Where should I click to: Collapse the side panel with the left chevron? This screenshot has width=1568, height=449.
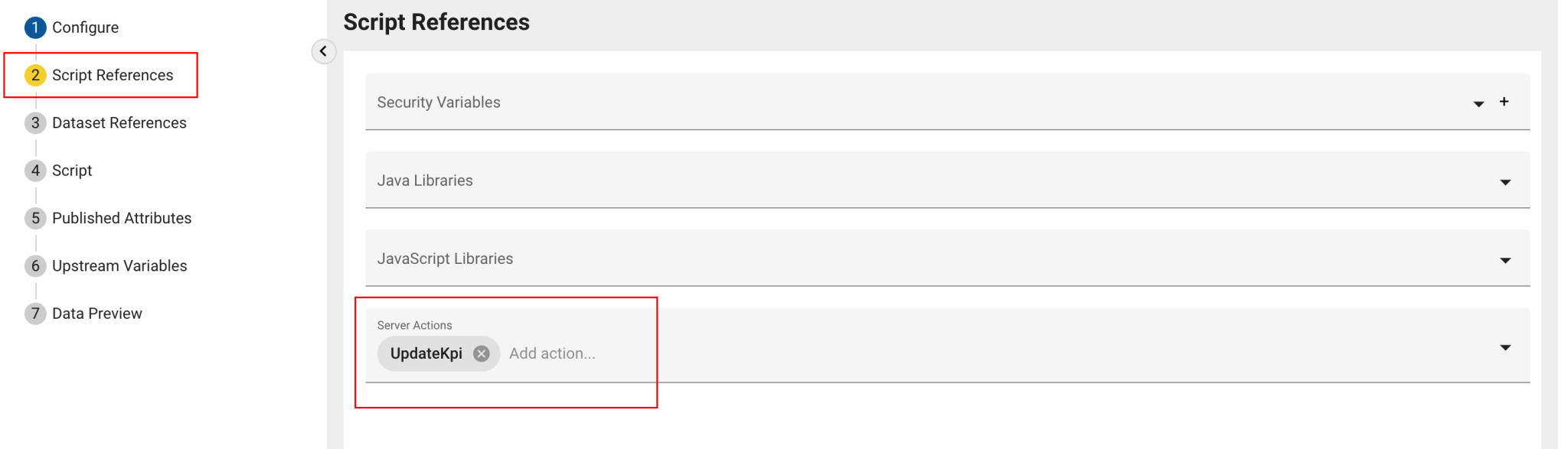[x=324, y=51]
